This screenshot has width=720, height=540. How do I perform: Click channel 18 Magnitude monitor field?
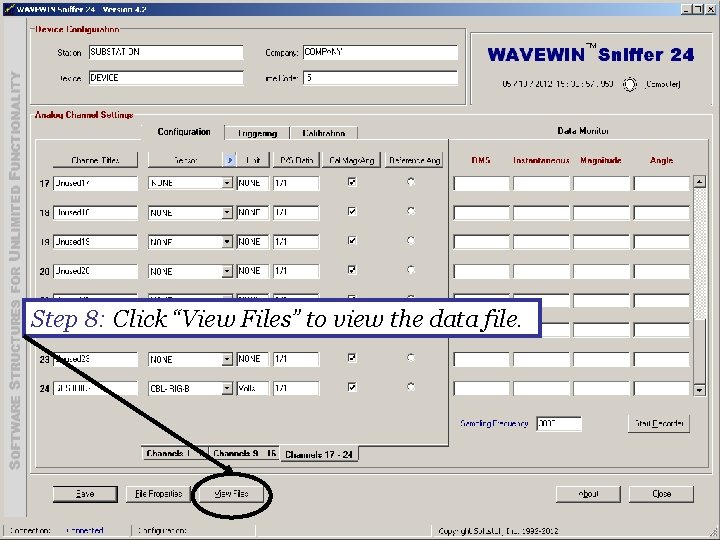coord(601,213)
